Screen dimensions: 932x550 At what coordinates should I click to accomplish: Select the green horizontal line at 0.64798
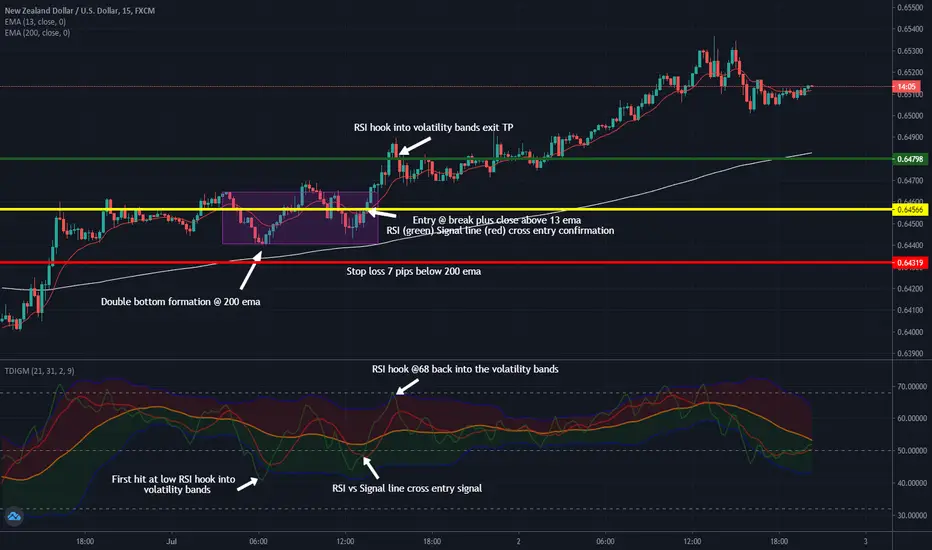[x=446, y=159]
